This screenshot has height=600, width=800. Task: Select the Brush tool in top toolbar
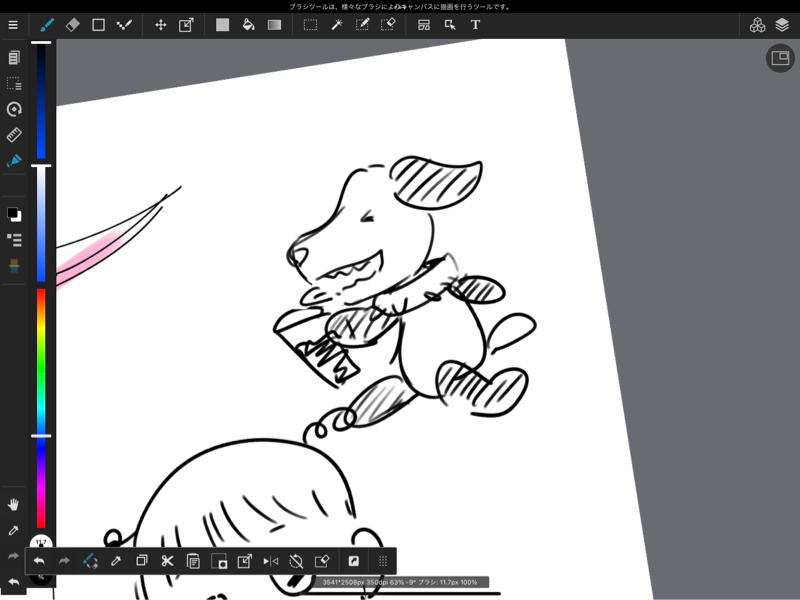coord(47,24)
